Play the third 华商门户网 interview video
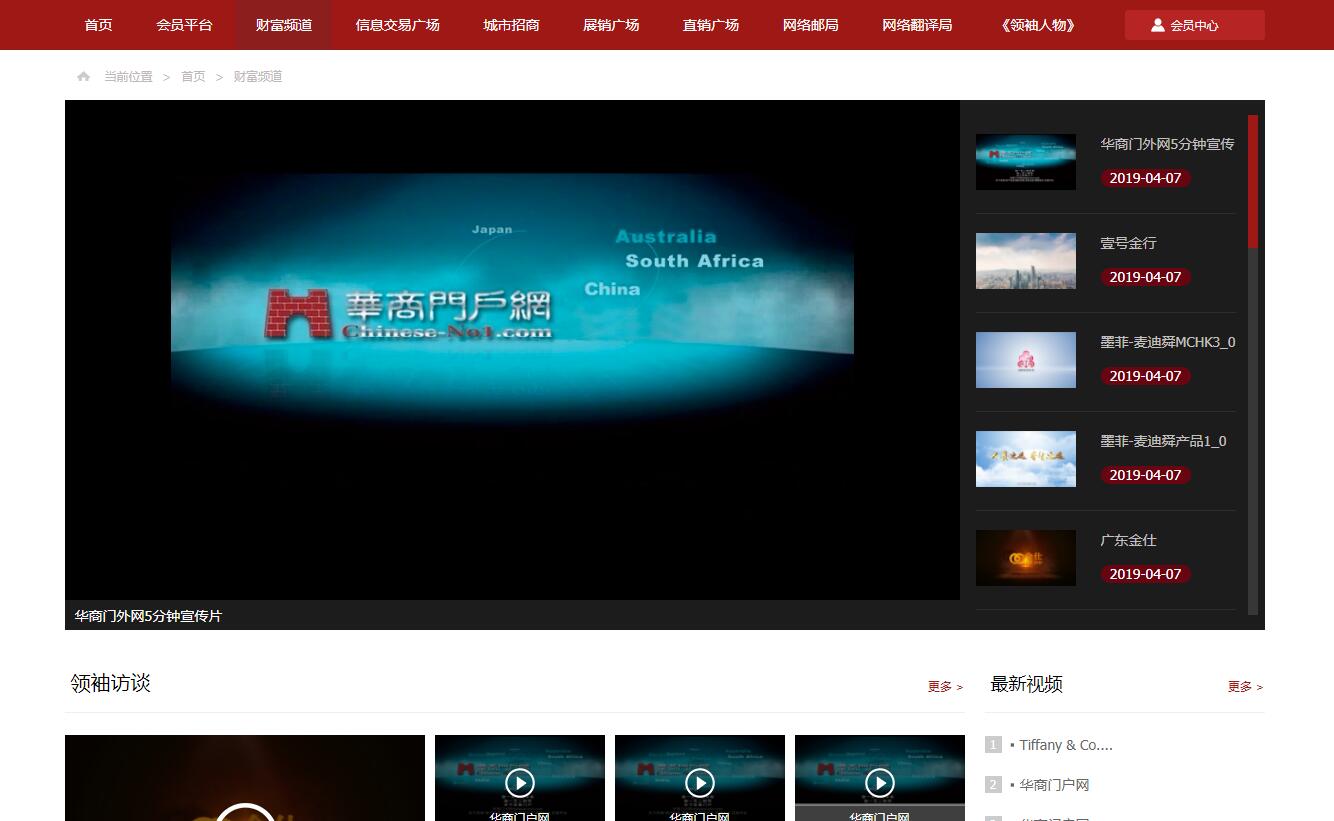 coord(880,782)
